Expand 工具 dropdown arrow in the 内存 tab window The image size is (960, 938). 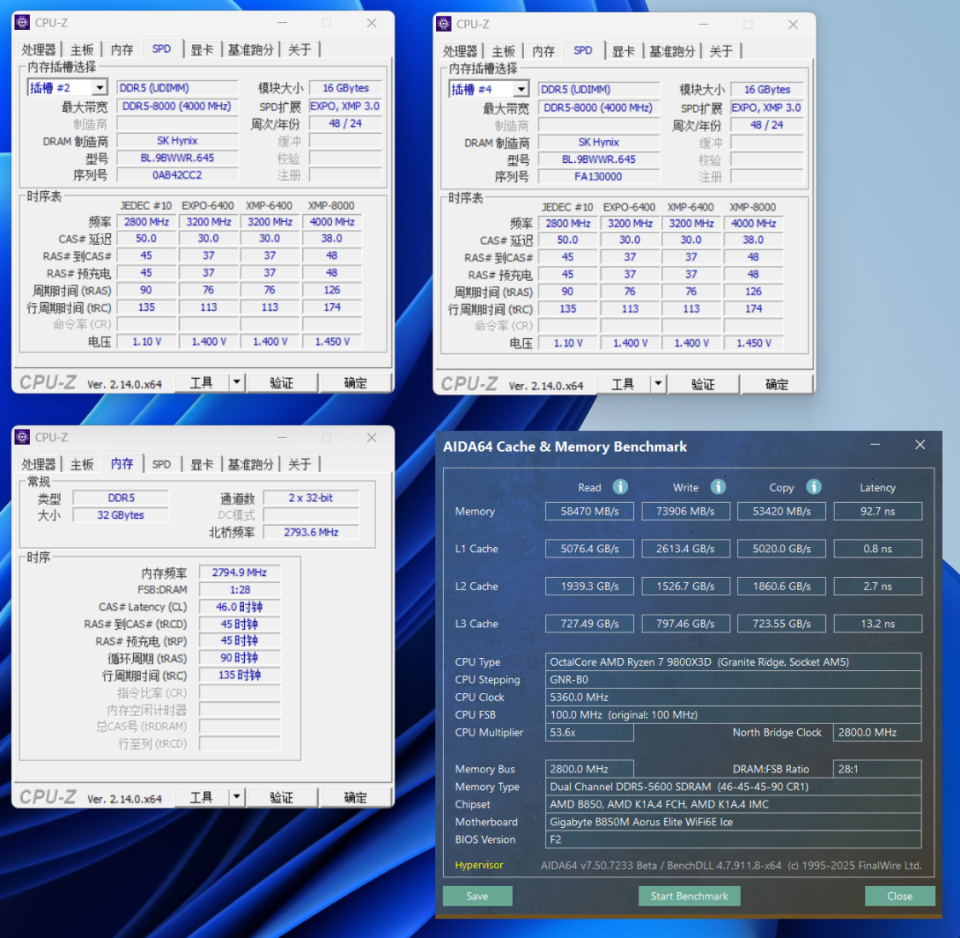click(236, 797)
